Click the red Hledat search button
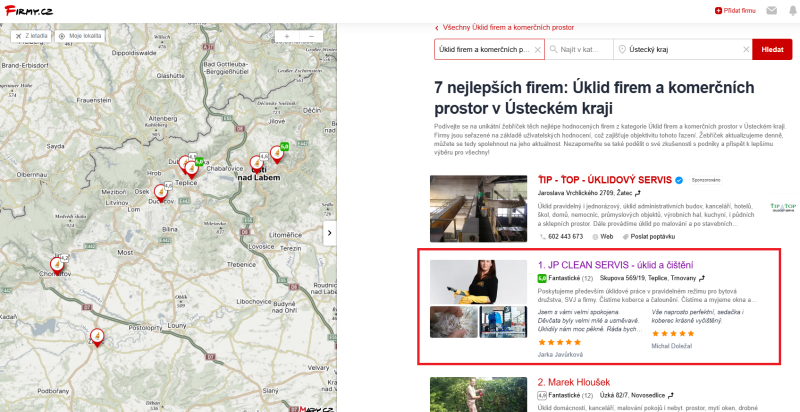800x412 pixels. pos(772,49)
